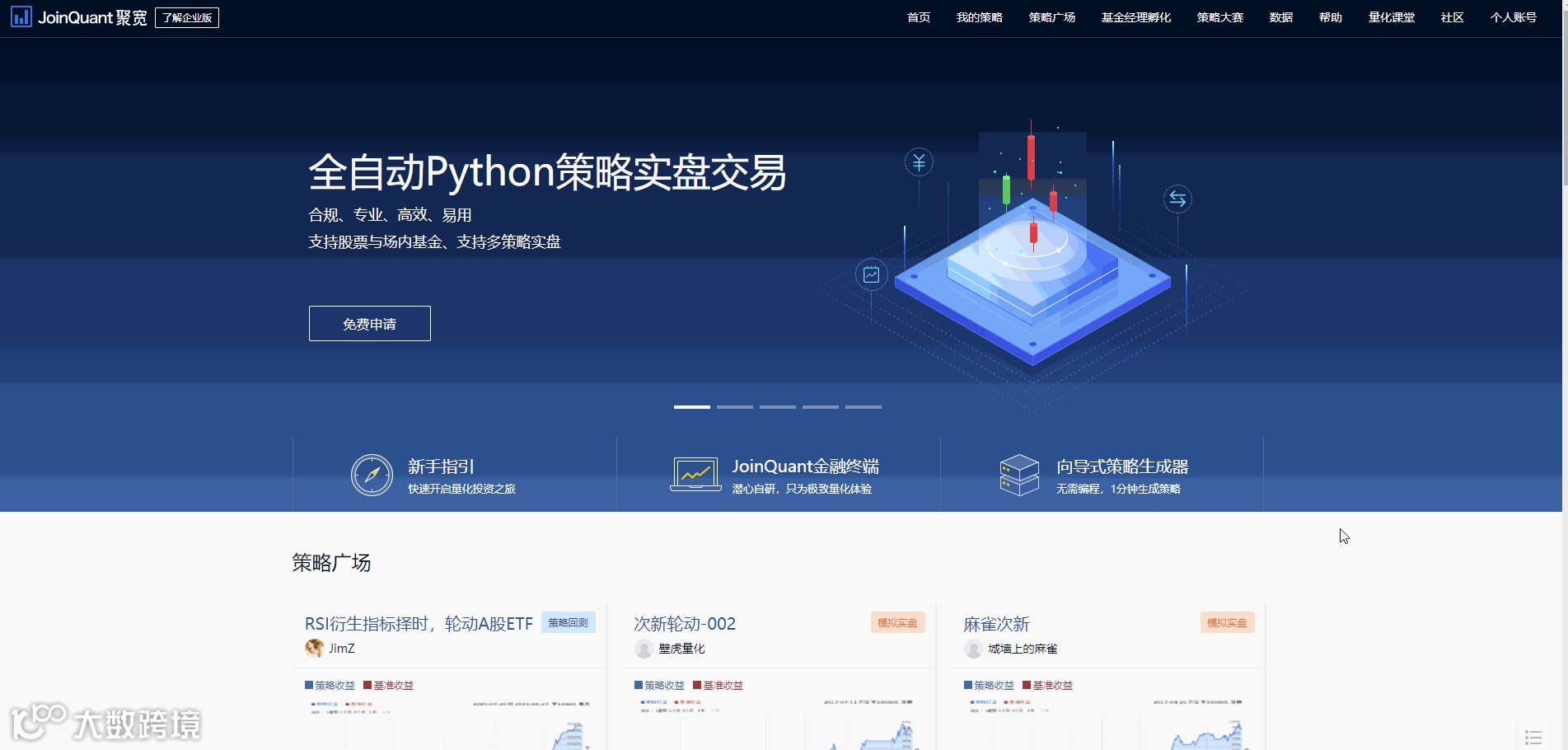The height and width of the screenshot is (750, 1568).
Task: Open the 向导式策略生成器 link
Action: (x=1122, y=466)
